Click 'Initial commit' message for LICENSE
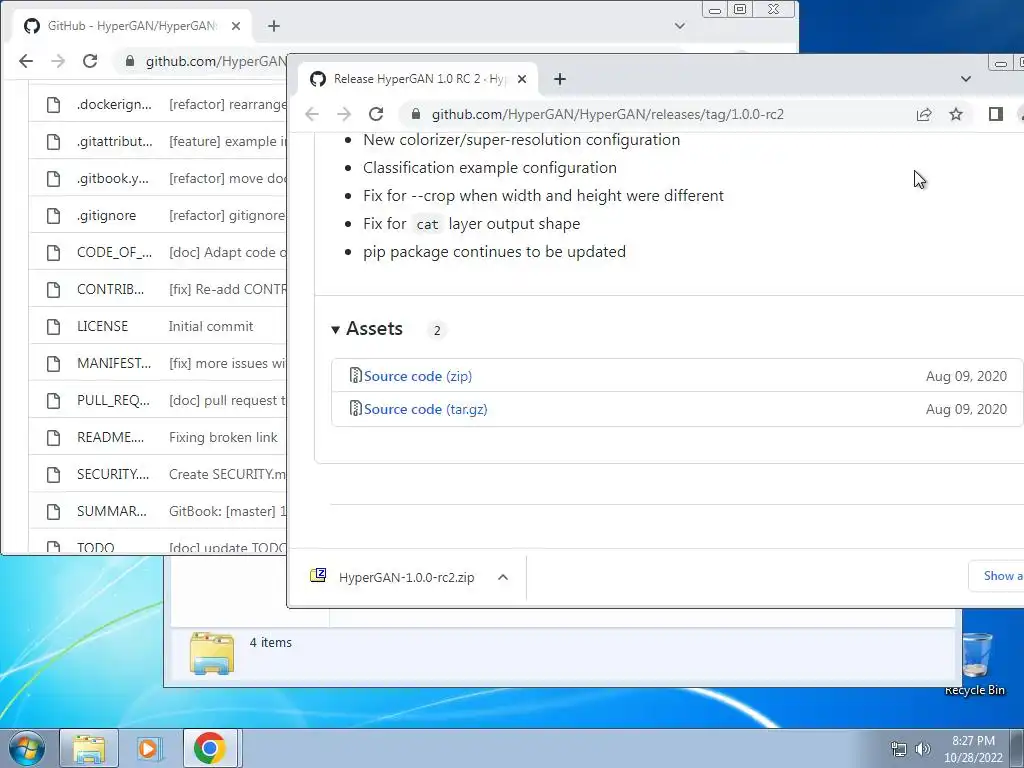Viewport: 1024px width, 768px height. (x=211, y=327)
